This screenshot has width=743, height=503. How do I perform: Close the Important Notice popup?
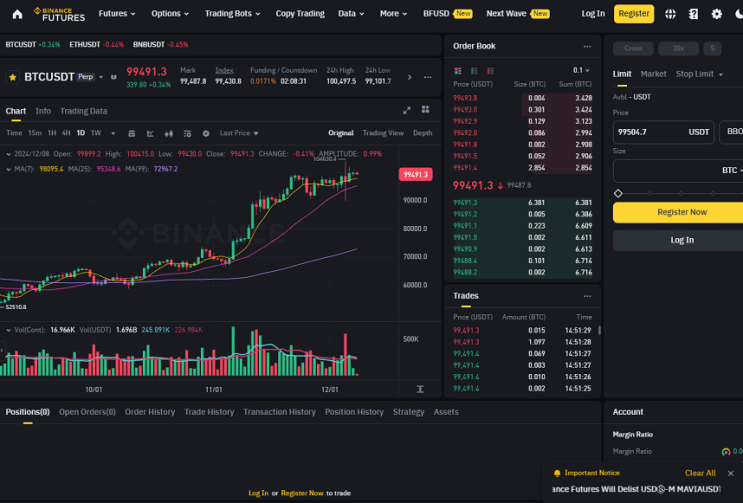tap(731, 473)
